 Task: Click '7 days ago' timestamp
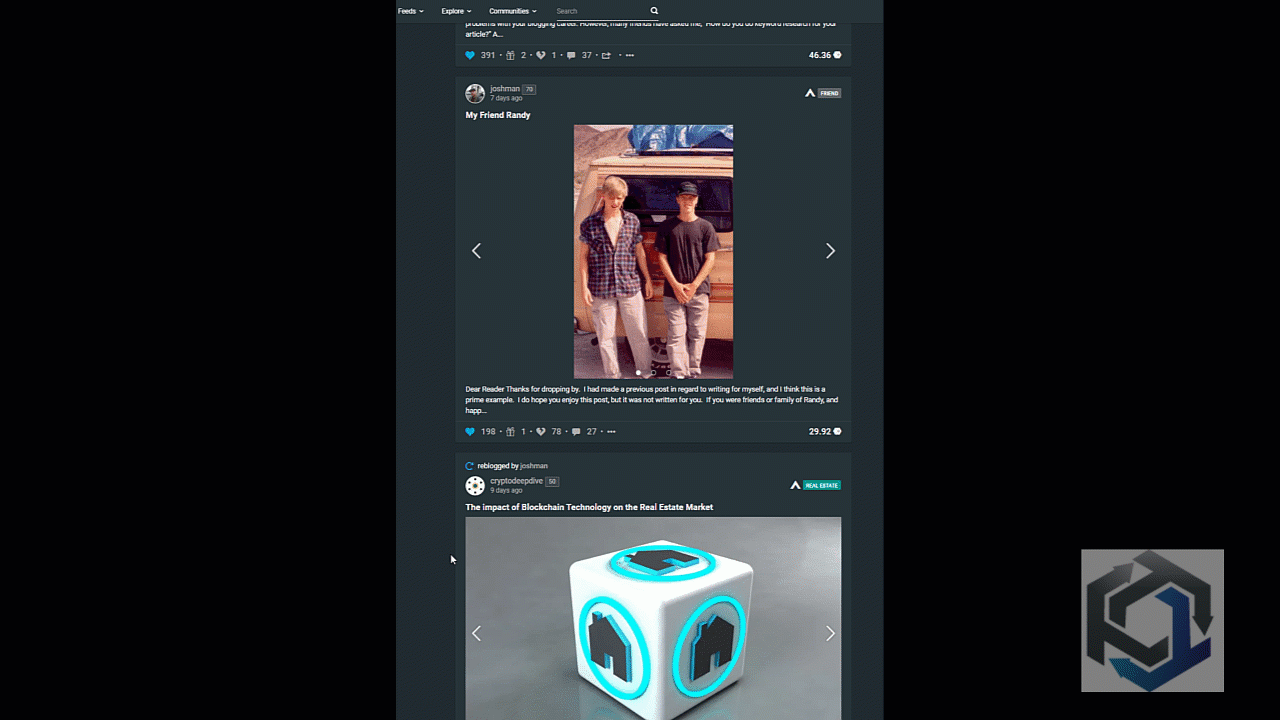click(506, 98)
